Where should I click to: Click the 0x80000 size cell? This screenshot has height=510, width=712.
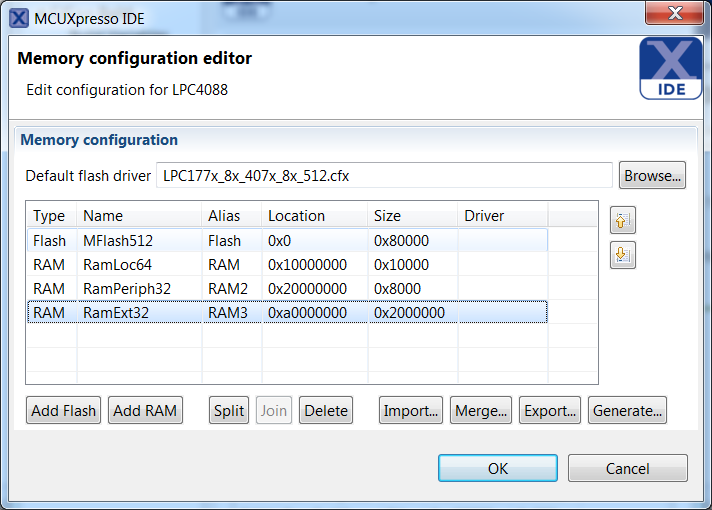pyautogui.click(x=413, y=240)
